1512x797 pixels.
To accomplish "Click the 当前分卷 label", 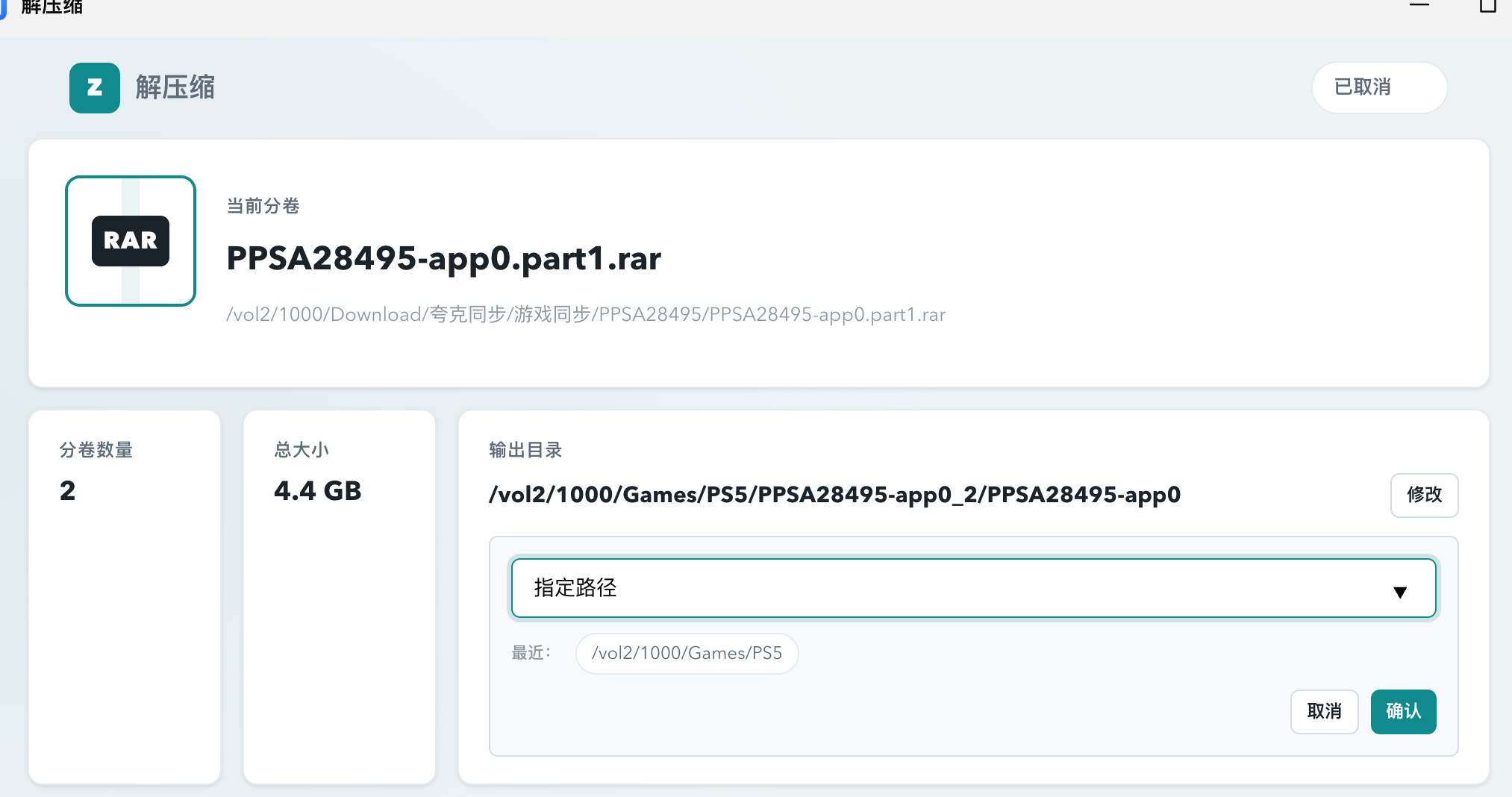I will click(263, 206).
